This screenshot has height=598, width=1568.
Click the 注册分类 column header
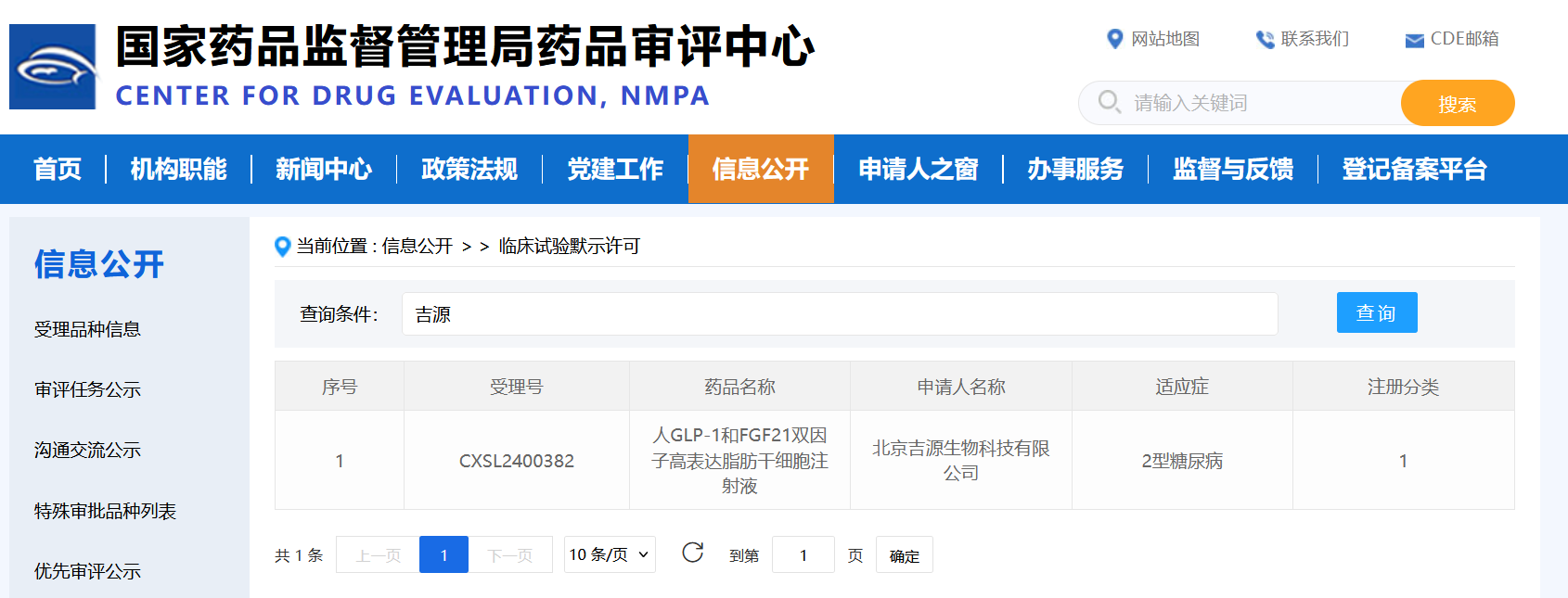point(1403,387)
